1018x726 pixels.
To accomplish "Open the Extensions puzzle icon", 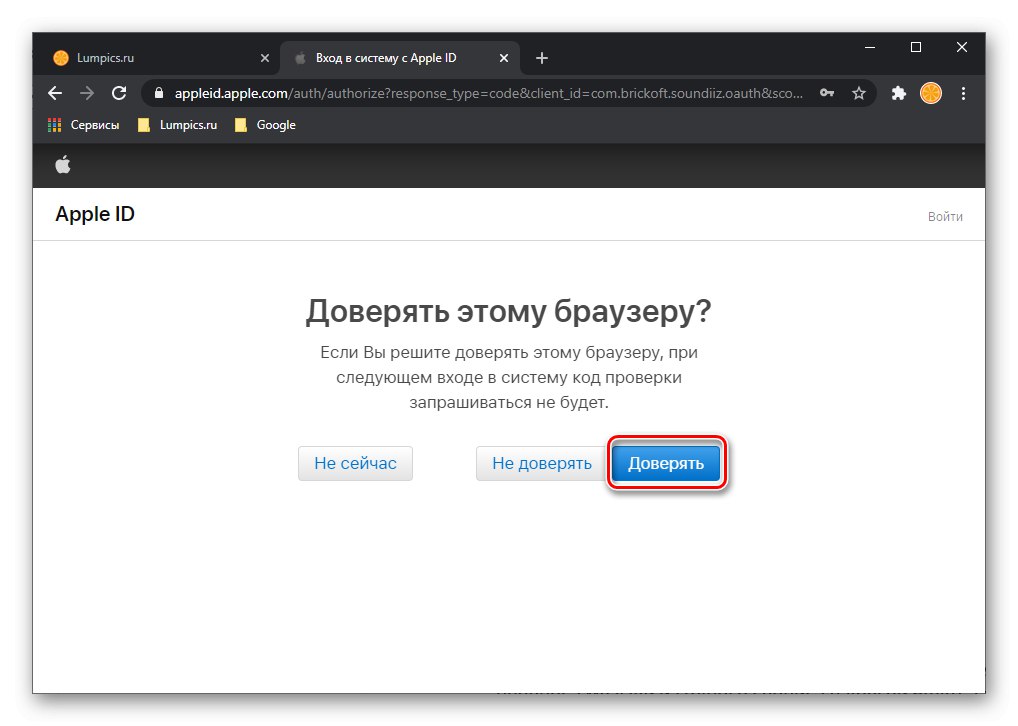I will point(899,94).
